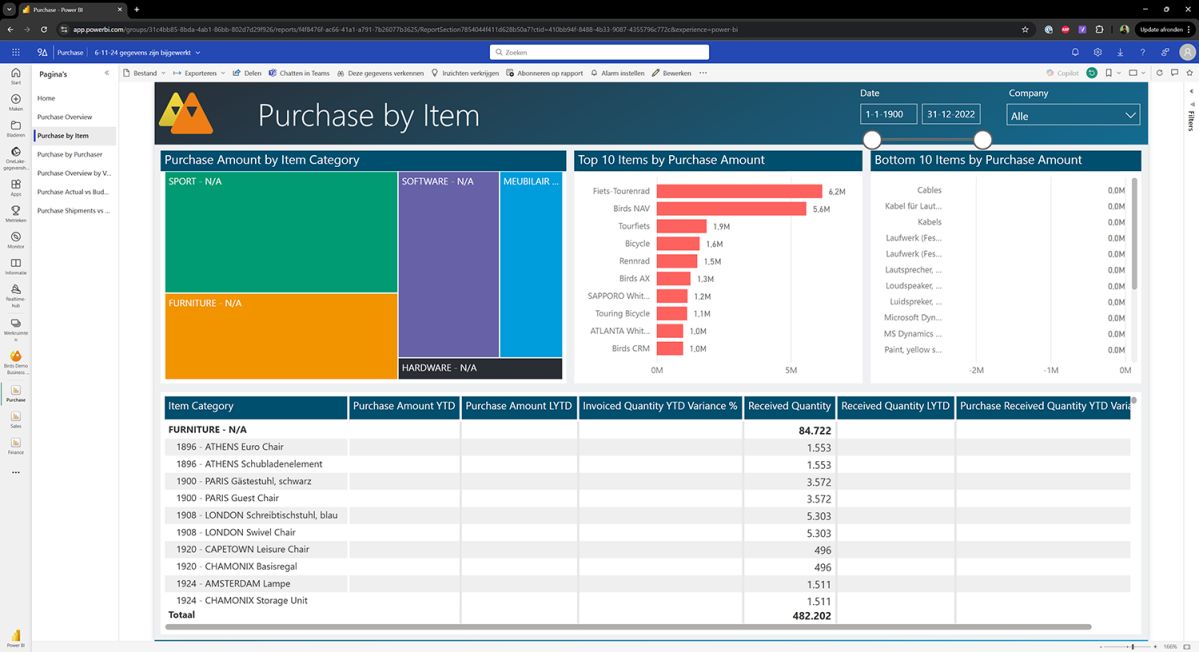Open the Monitor icon in the sidebar

(x=16, y=237)
